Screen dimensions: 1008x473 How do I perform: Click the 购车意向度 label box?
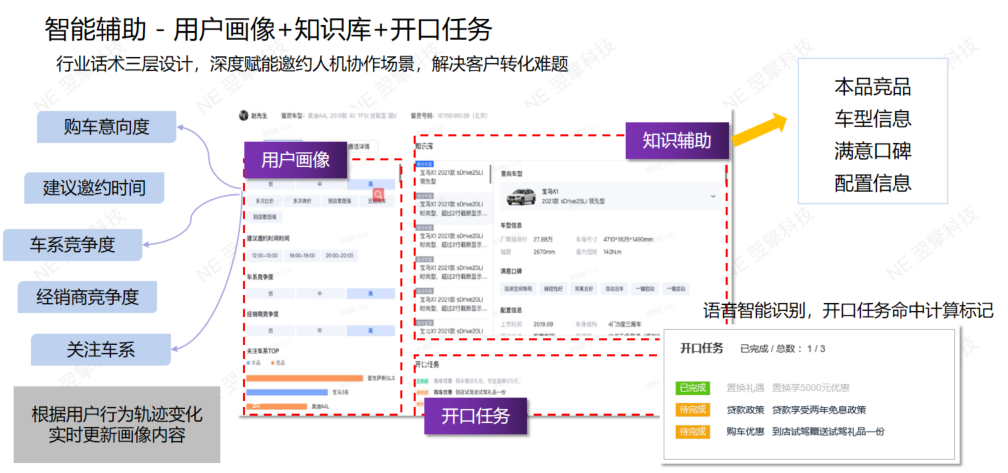[106, 127]
